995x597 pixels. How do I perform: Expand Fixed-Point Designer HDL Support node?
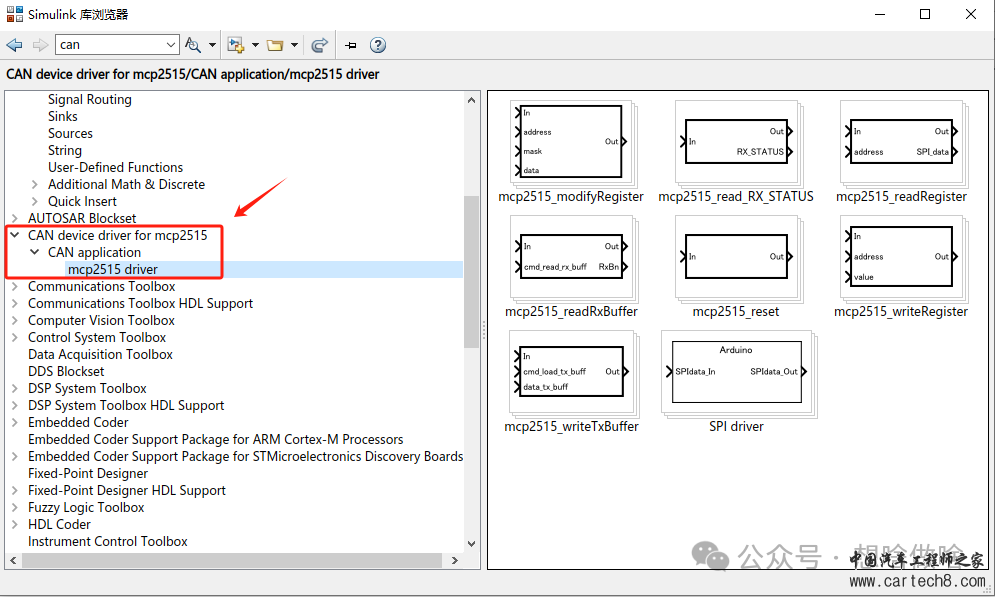(15, 490)
